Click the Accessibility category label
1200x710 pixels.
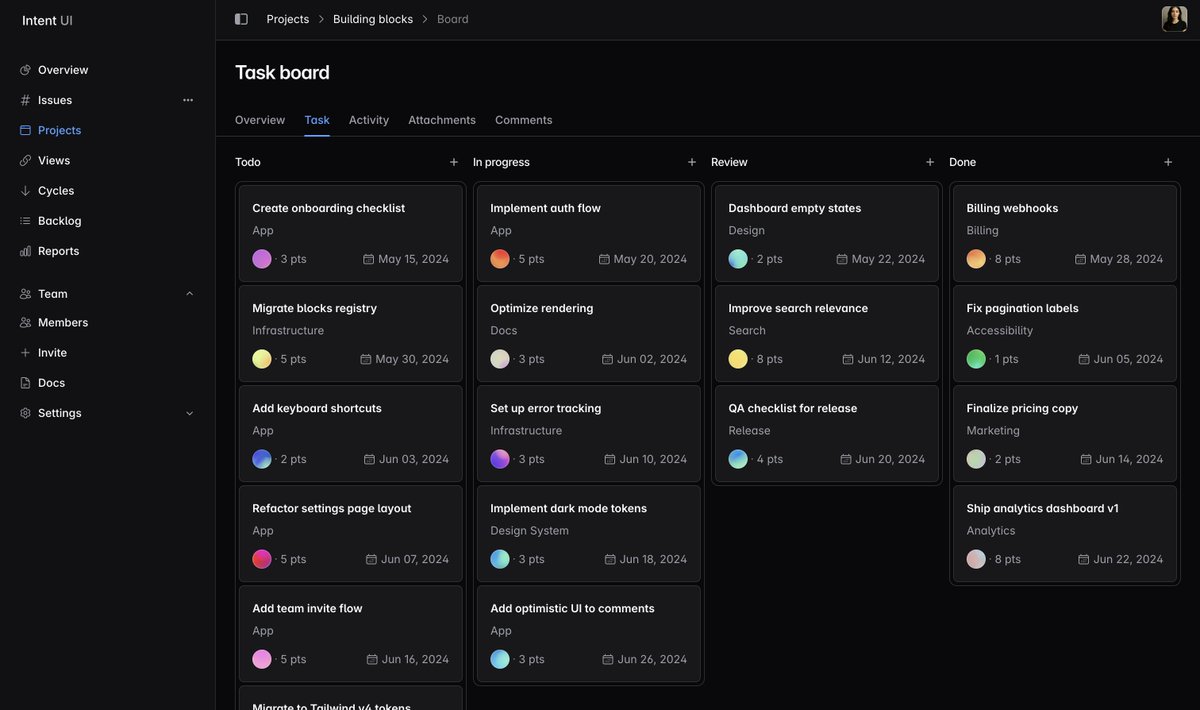point(1000,331)
